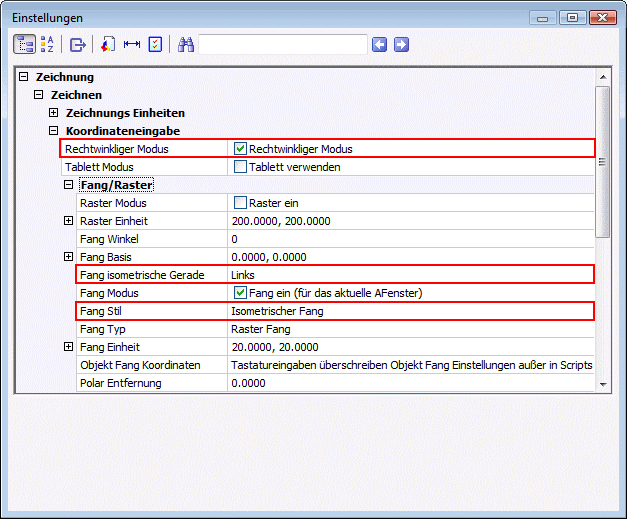627x519 pixels.
Task: Collapse the Fang/Raster group
Action: [x=69, y=185]
